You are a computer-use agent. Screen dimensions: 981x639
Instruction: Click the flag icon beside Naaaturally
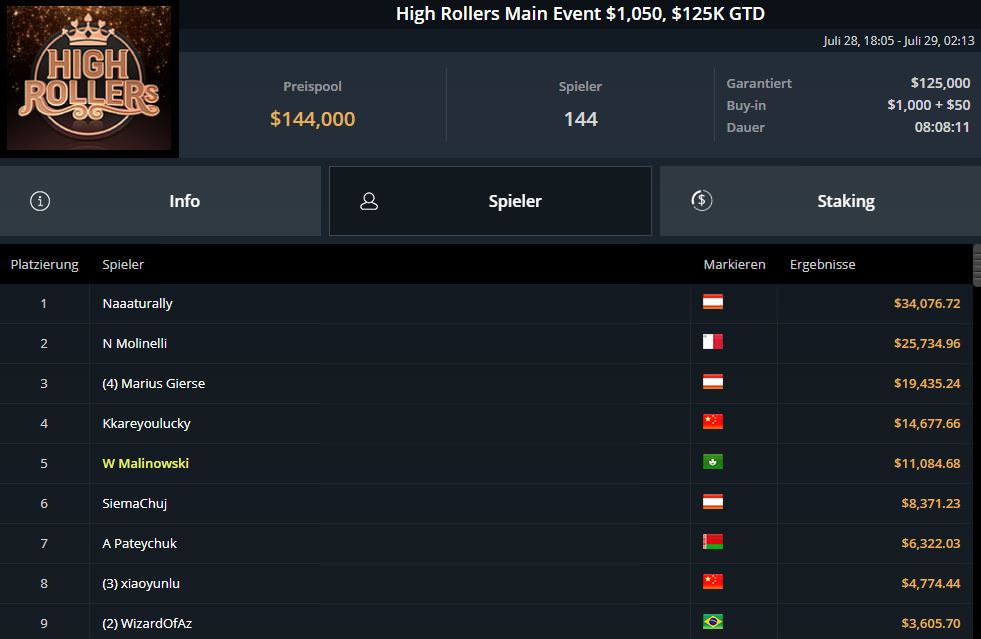tap(712, 302)
